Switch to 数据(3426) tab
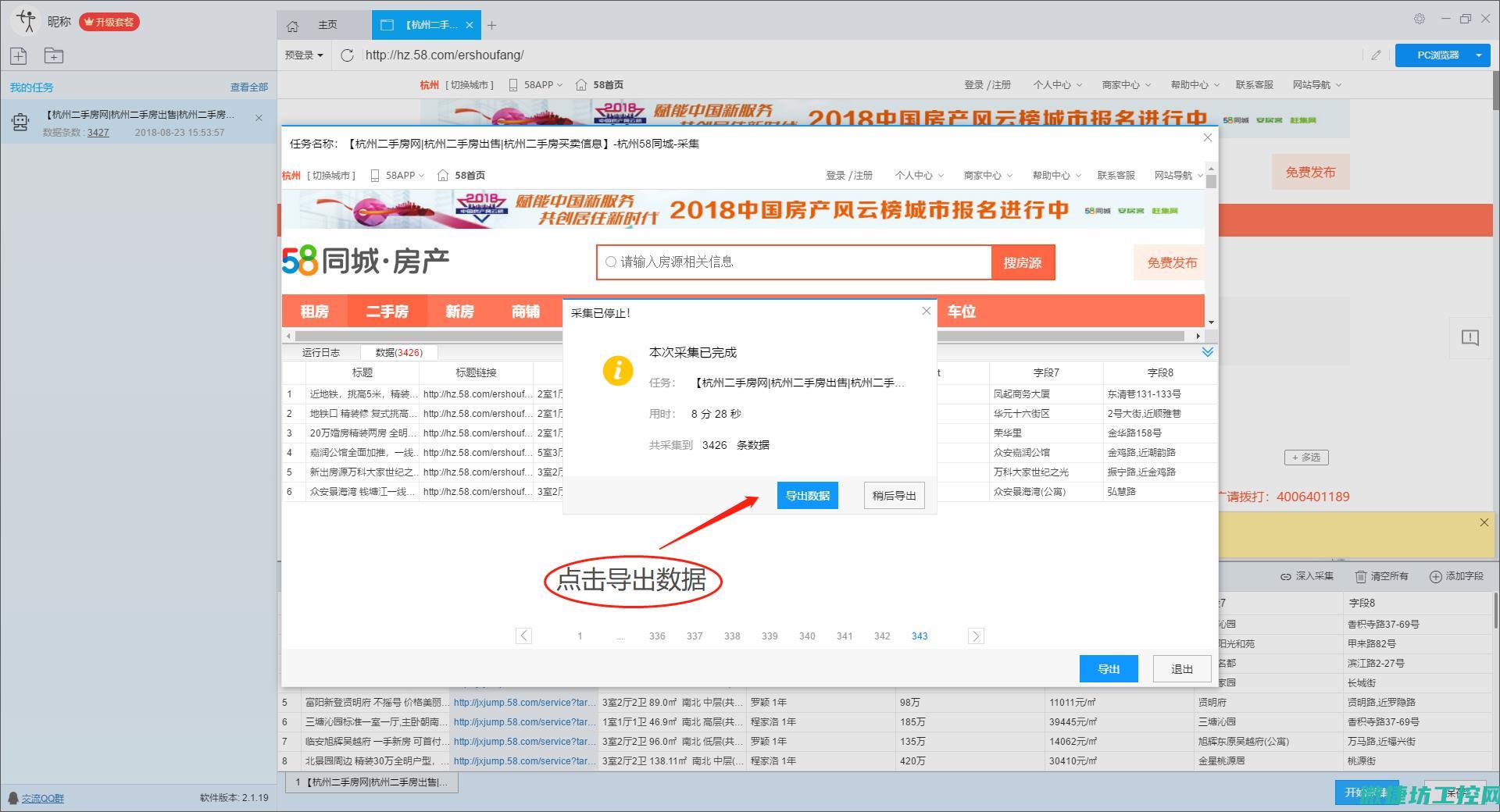The height and width of the screenshot is (812, 1500). (398, 353)
